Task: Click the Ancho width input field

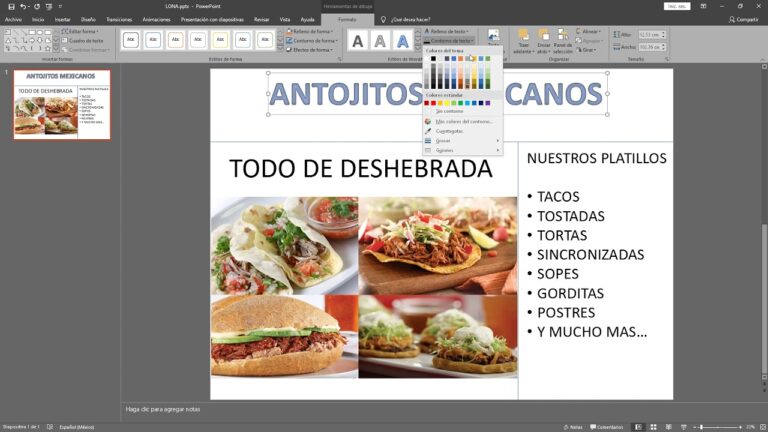Action: pyautogui.click(x=649, y=47)
